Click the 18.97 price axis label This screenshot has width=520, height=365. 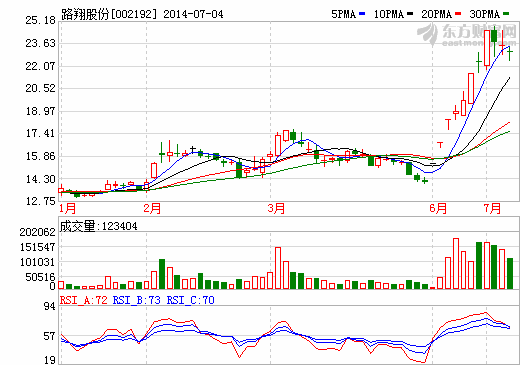point(41,111)
